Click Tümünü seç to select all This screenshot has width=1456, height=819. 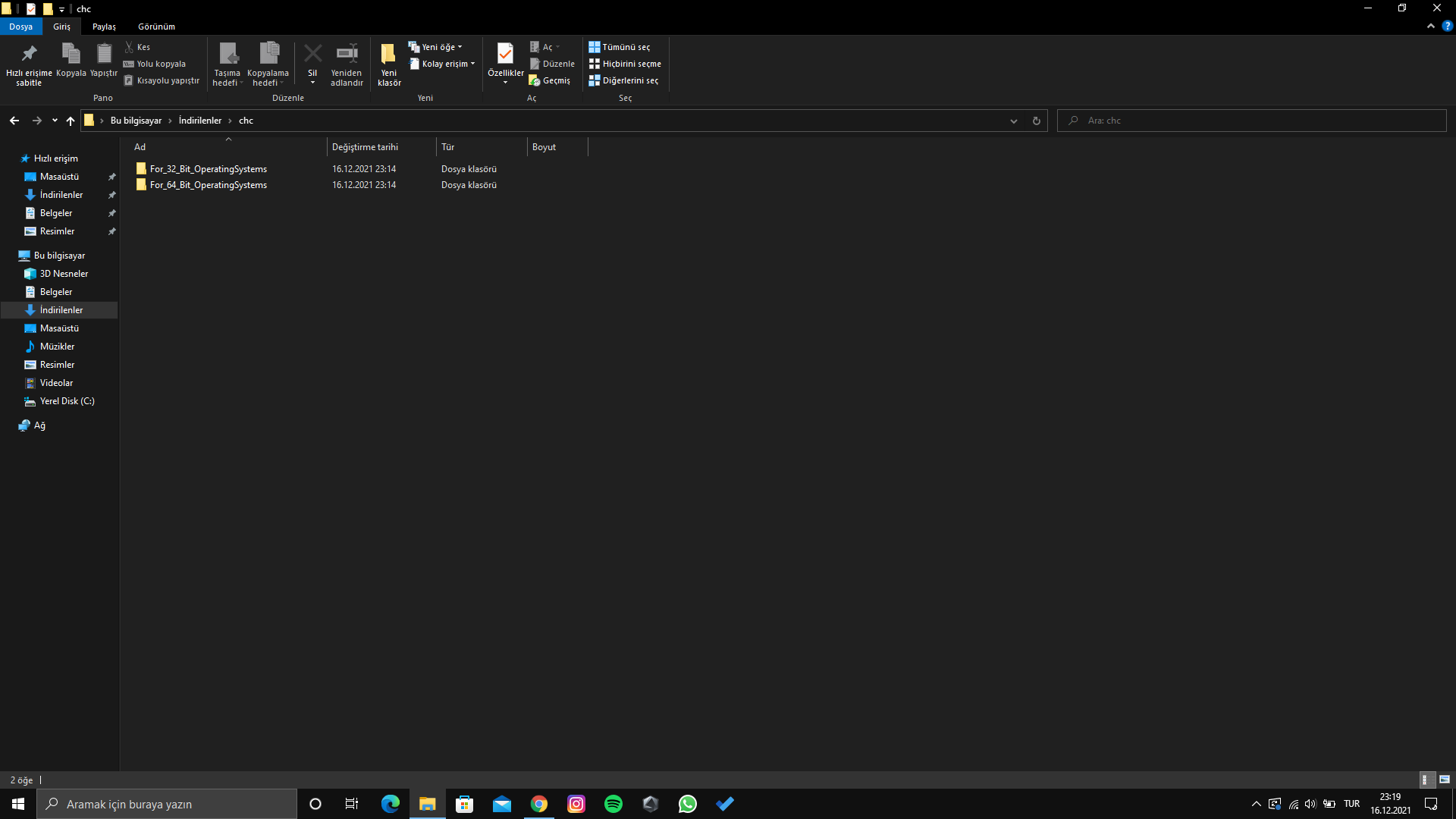[620, 47]
